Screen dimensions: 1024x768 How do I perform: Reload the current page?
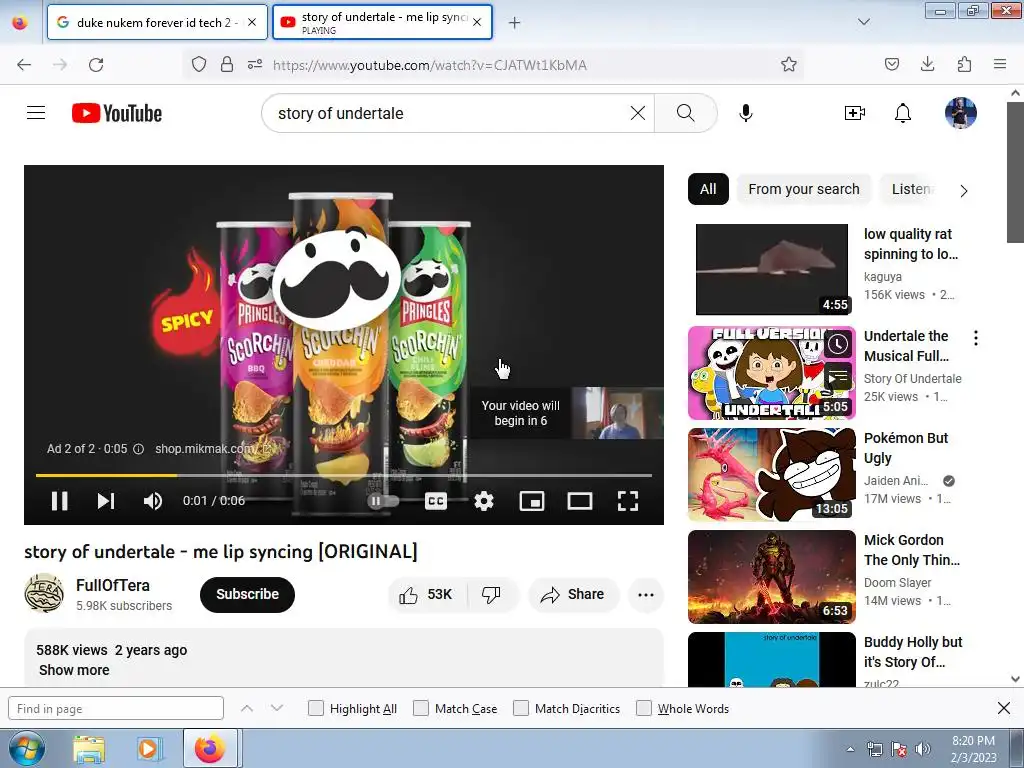[96, 65]
